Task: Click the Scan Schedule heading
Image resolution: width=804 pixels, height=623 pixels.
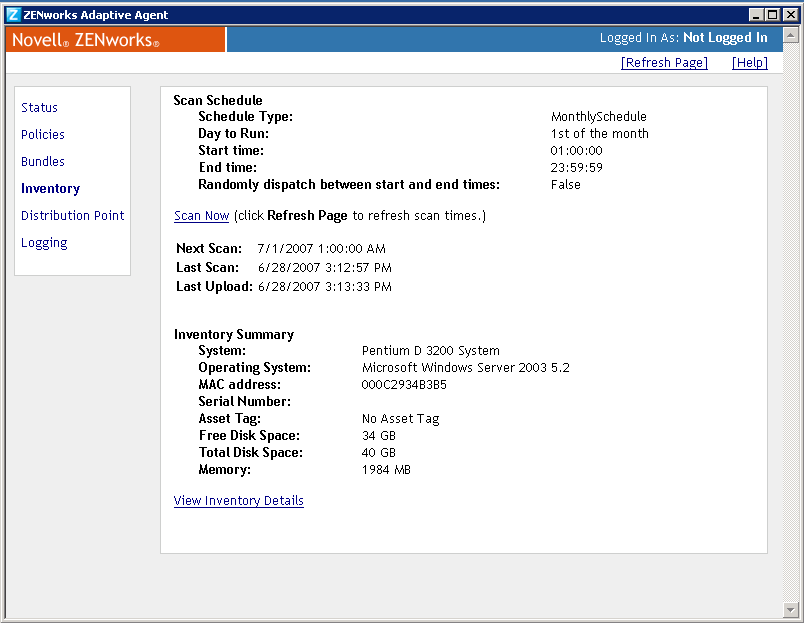Action: (218, 101)
